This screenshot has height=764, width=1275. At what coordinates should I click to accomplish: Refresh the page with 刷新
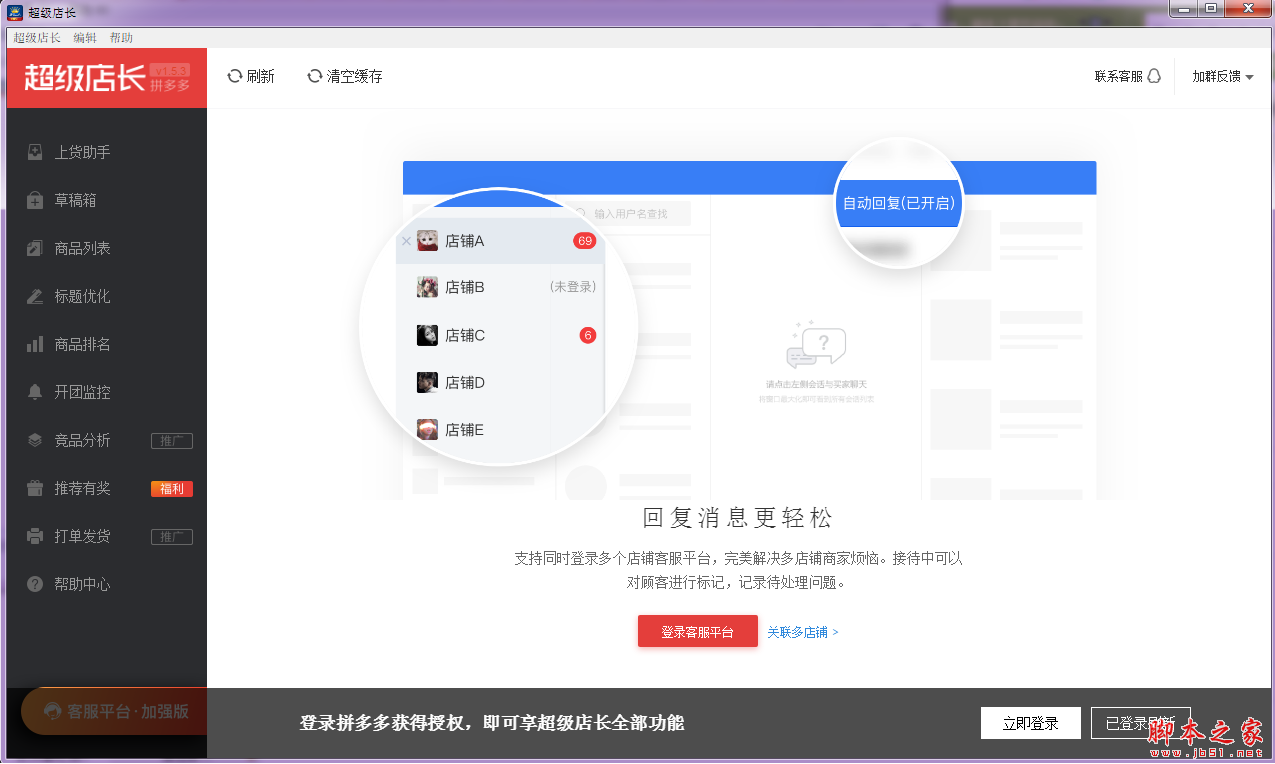point(251,76)
